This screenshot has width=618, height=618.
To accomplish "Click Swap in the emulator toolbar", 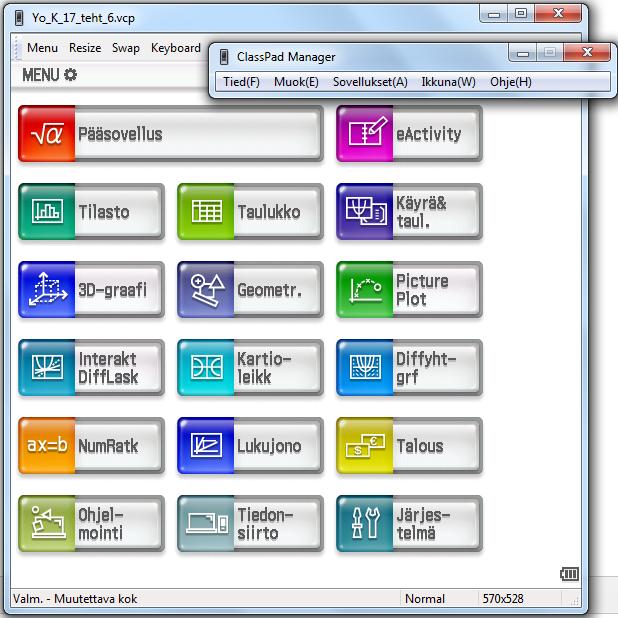I will click(126, 48).
